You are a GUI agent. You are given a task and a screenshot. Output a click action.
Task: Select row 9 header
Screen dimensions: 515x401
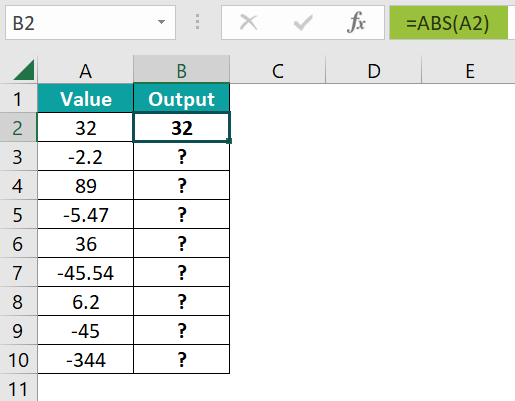tap(18, 331)
